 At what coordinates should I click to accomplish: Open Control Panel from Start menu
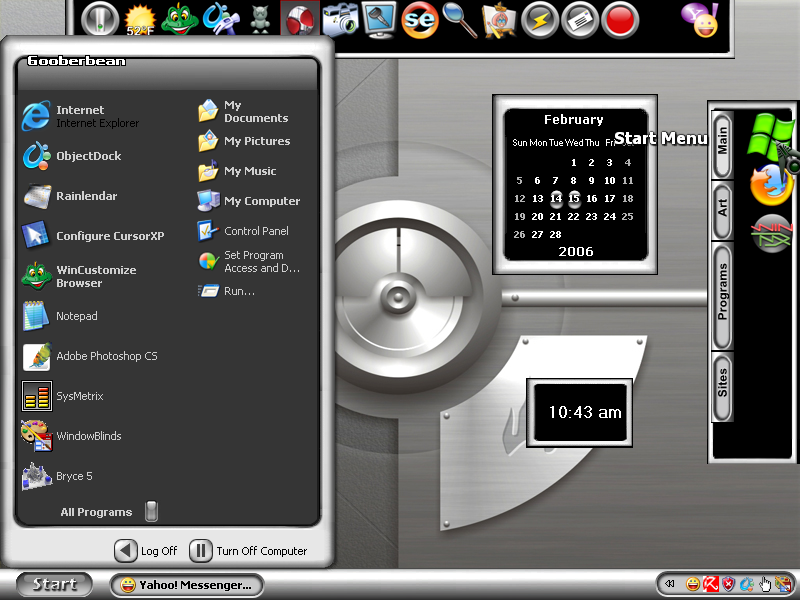click(x=256, y=231)
